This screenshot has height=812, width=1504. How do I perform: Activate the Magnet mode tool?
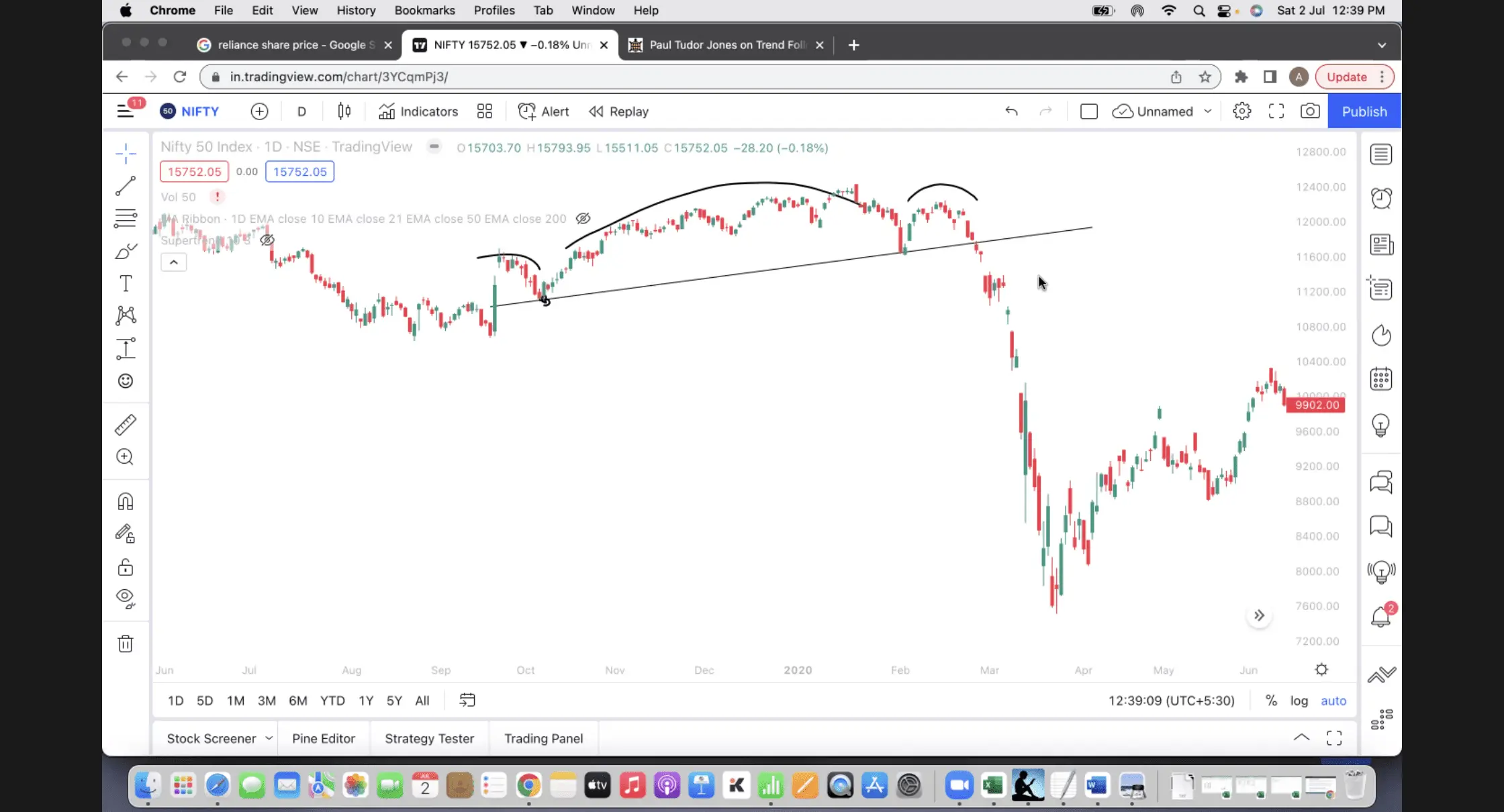[x=126, y=501]
